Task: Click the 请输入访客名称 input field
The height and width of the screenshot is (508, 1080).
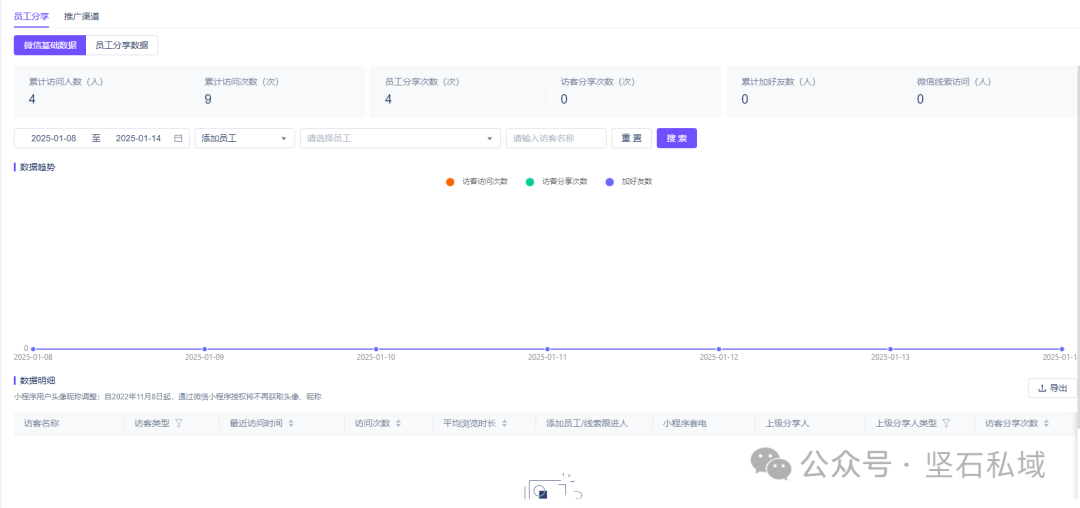Action: 556,138
